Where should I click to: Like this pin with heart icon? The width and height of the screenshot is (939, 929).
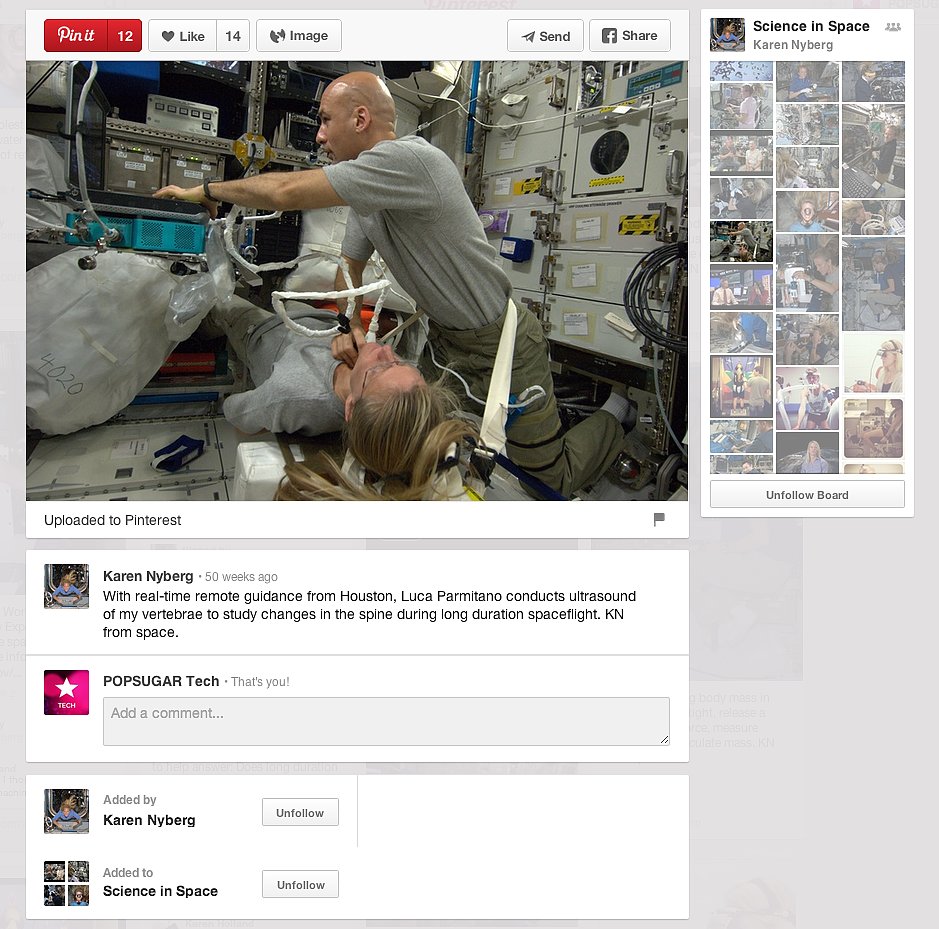pyautogui.click(x=183, y=36)
